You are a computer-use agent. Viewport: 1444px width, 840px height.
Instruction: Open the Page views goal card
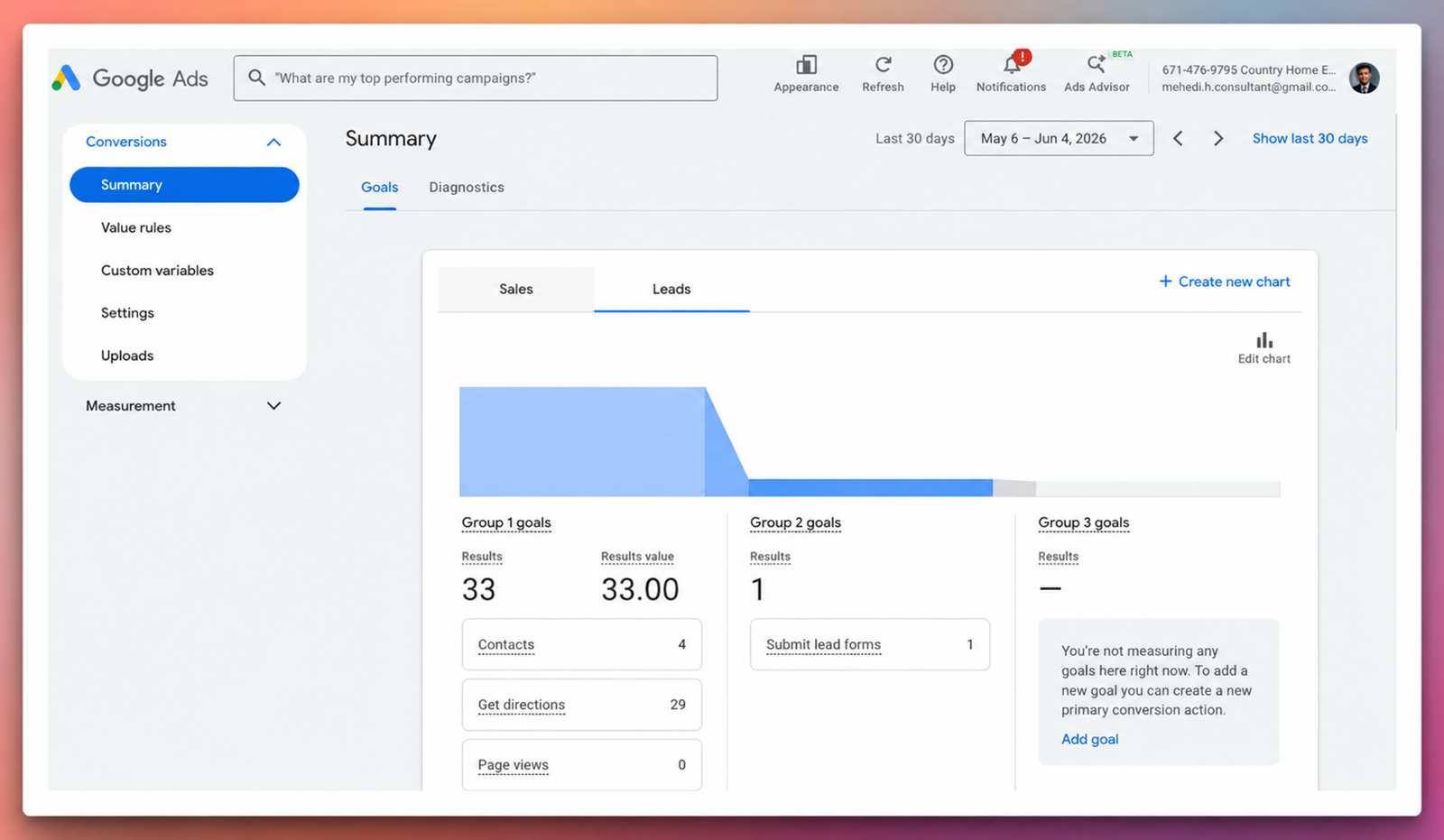[581, 765]
